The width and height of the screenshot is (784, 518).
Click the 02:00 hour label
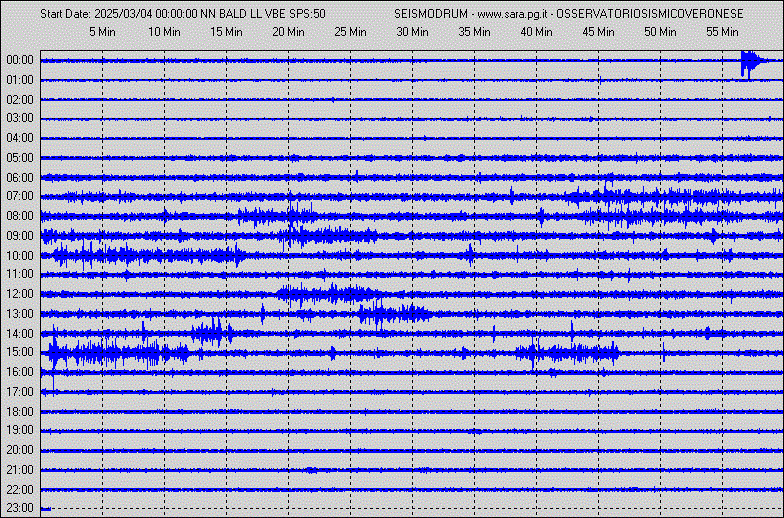point(20,100)
